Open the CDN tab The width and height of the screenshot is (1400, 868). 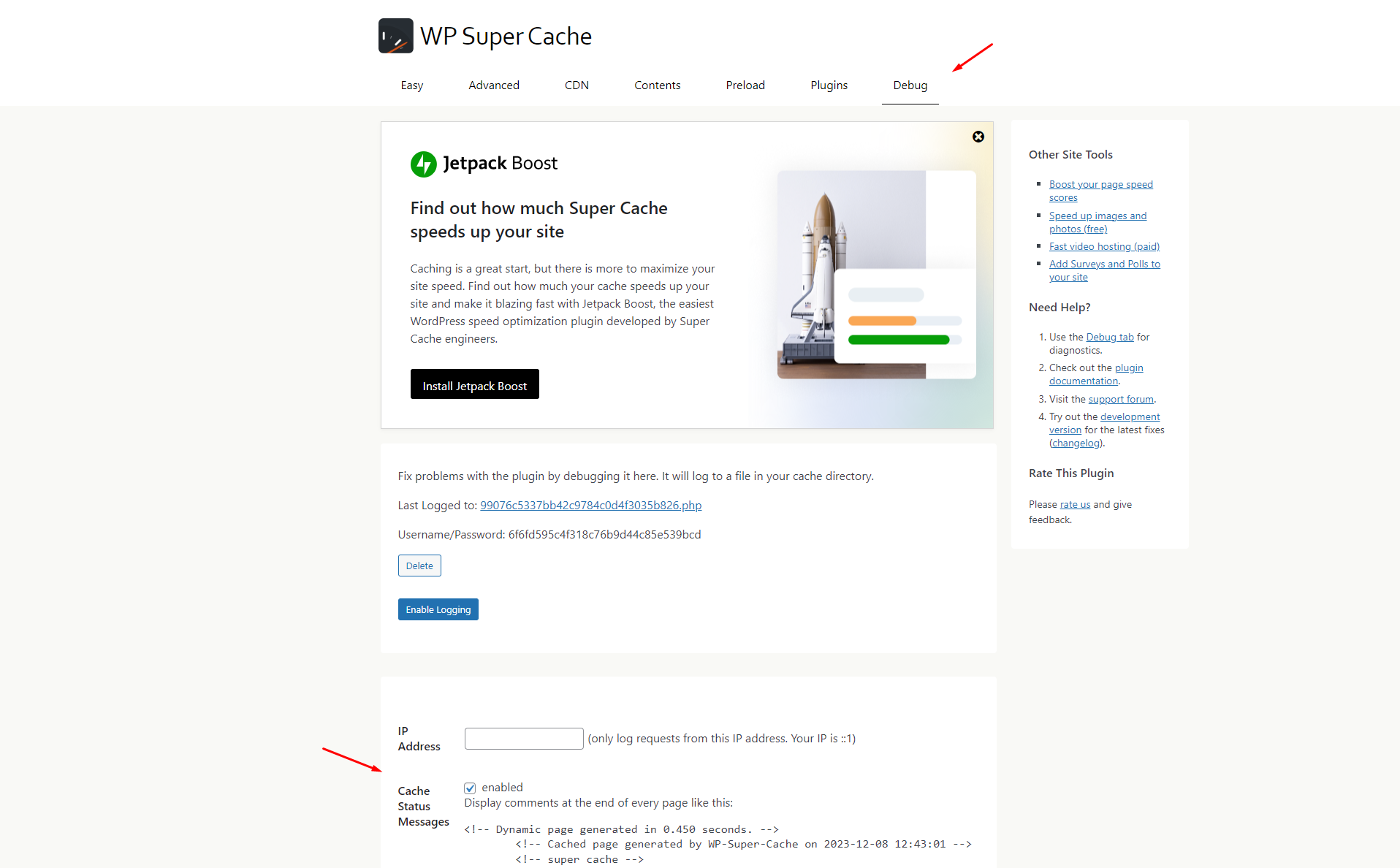click(x=577, y=85)
